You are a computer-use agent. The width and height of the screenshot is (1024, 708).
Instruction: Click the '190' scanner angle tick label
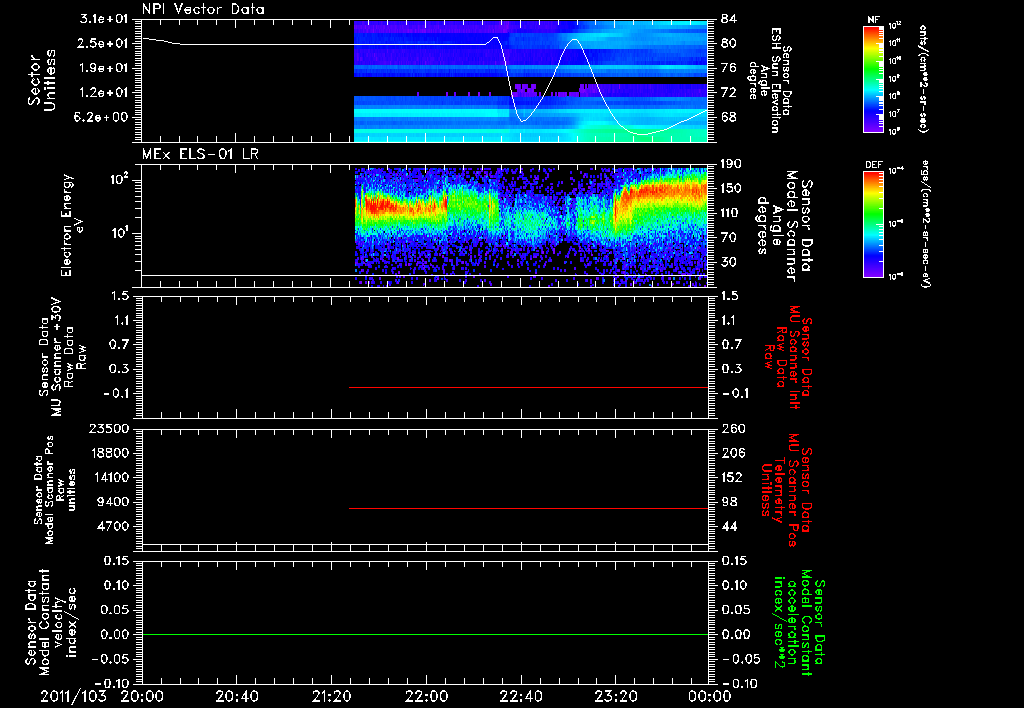[x=733, y=164]
